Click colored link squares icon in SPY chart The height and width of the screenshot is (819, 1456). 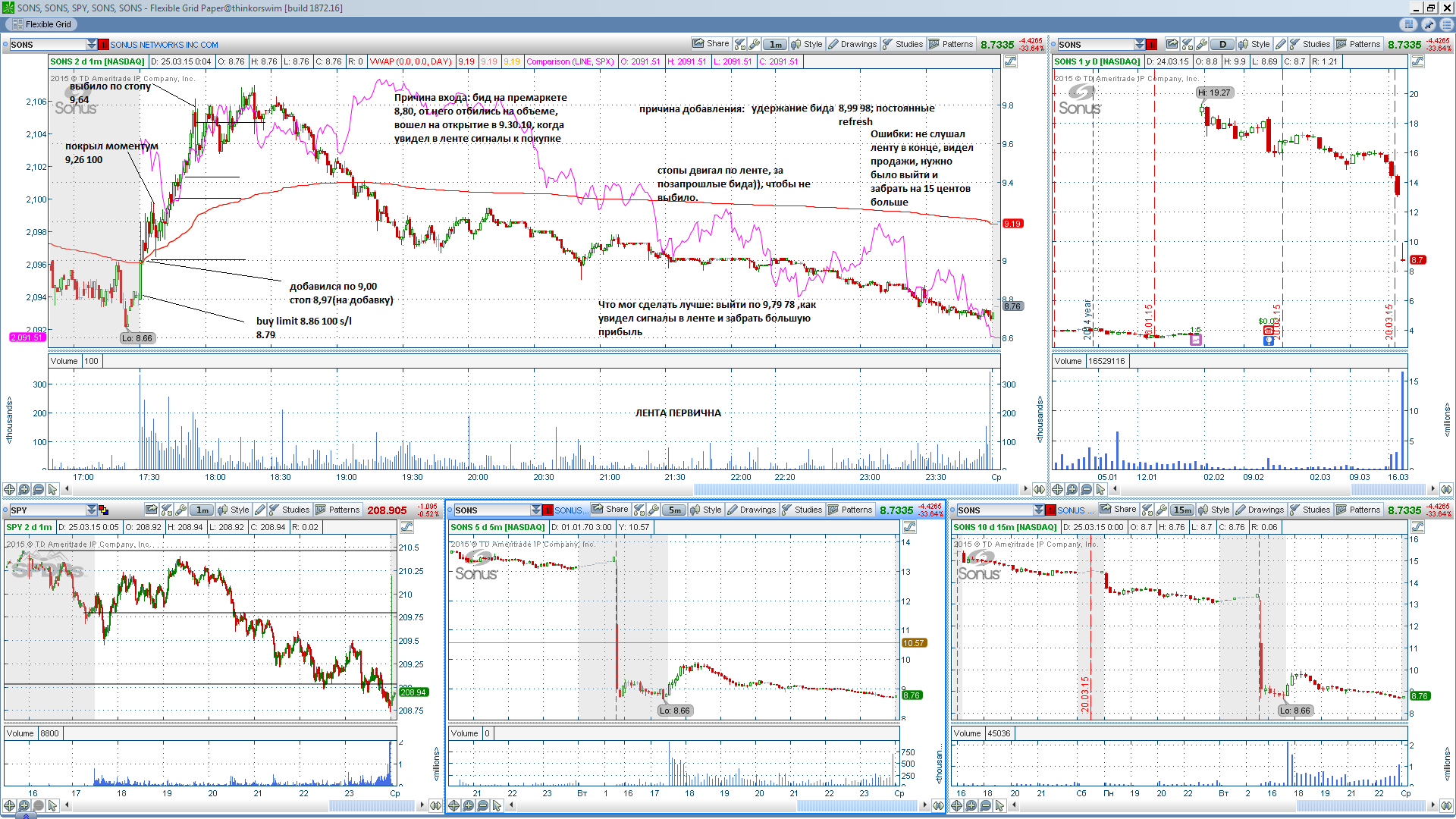coord(104,510)
